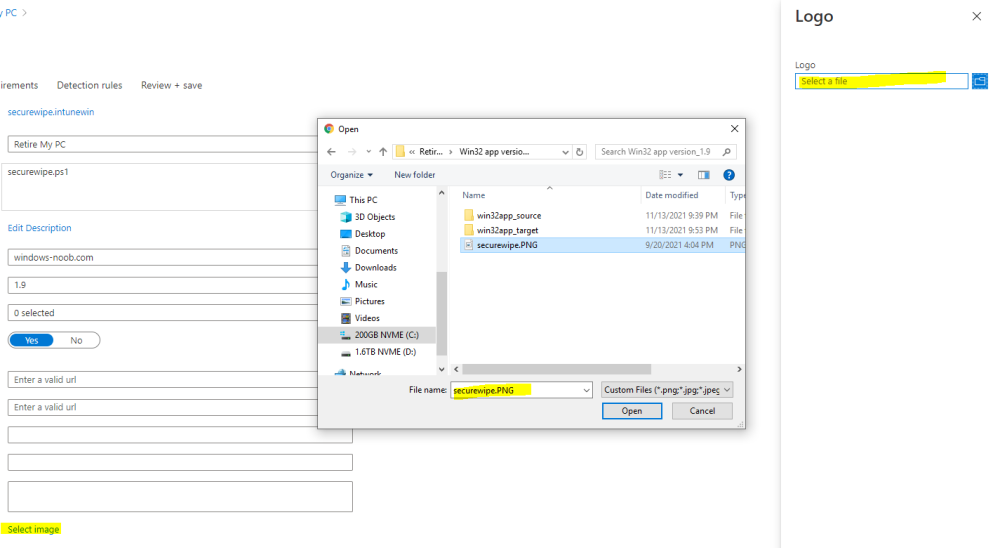Click the Forward arrow in the Open dialog

(351, 152)
